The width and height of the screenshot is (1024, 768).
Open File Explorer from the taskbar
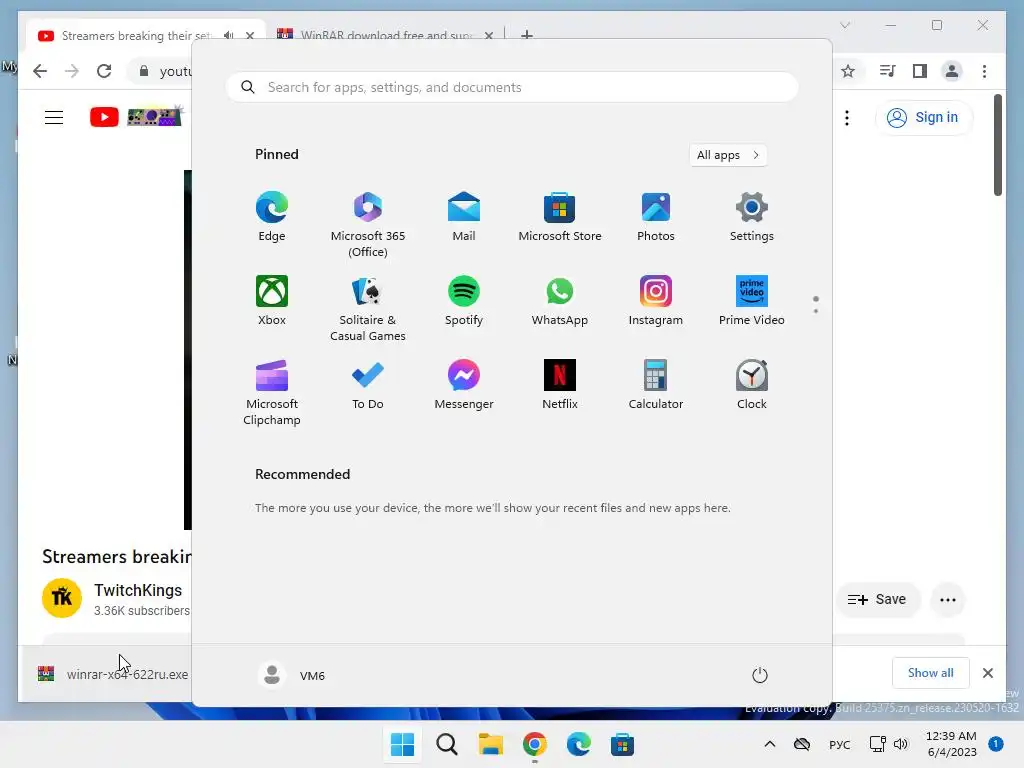coord(490,744)
